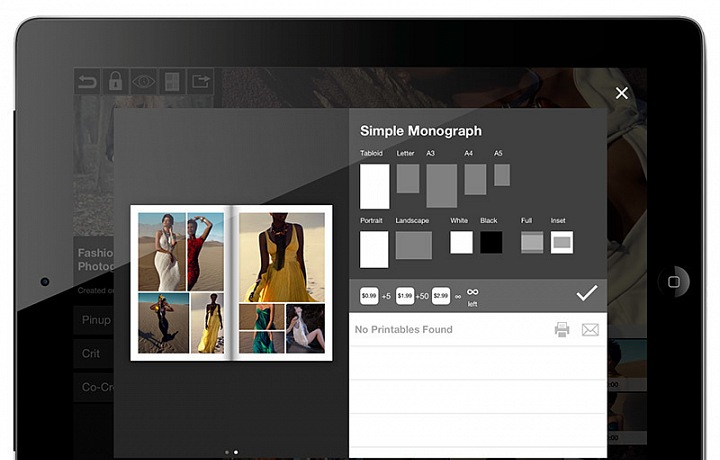Tap the yellow dress photo in preview
This screenshot has height=460, width=720.
click(282, 257)
